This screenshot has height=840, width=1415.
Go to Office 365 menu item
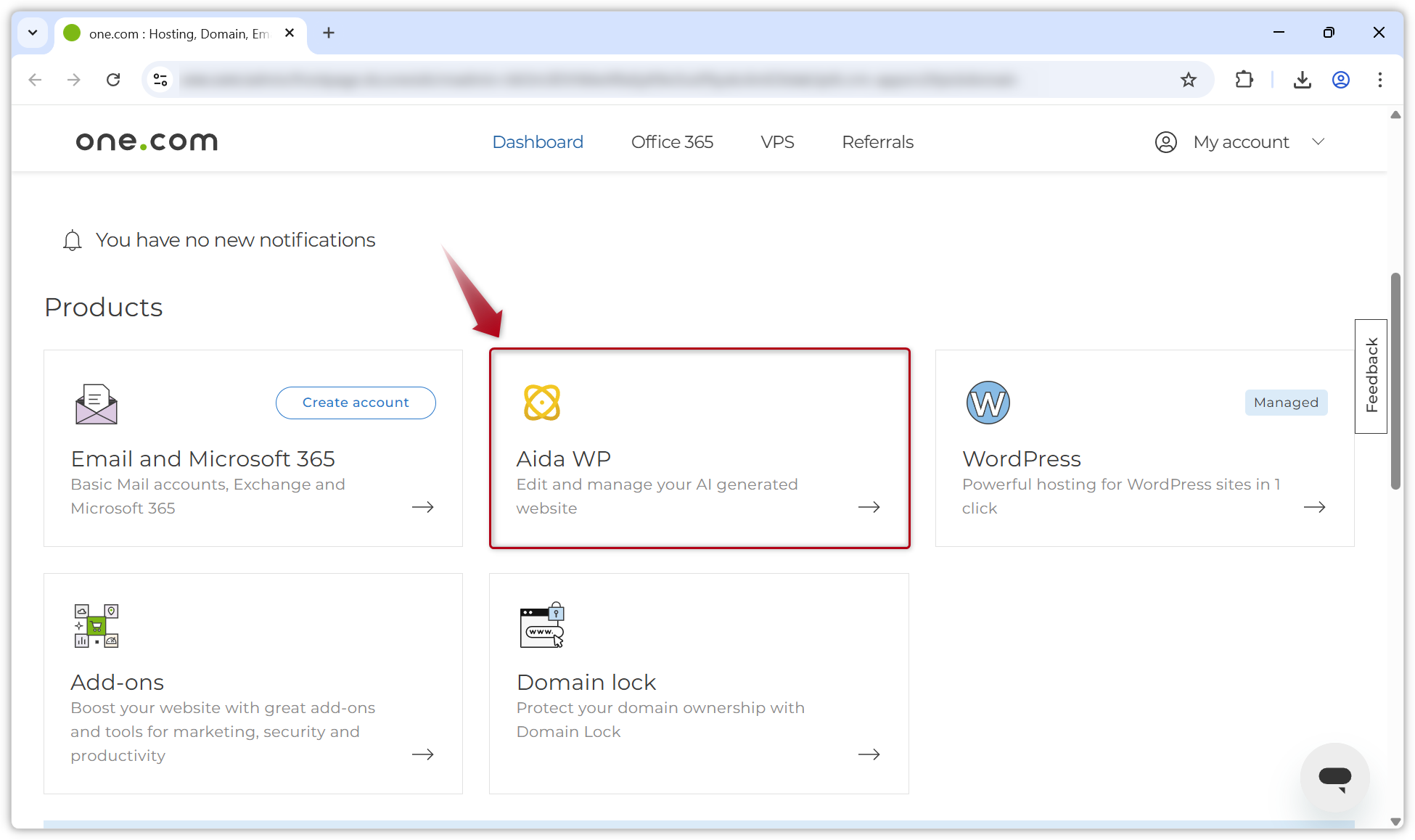pos(672,142)
